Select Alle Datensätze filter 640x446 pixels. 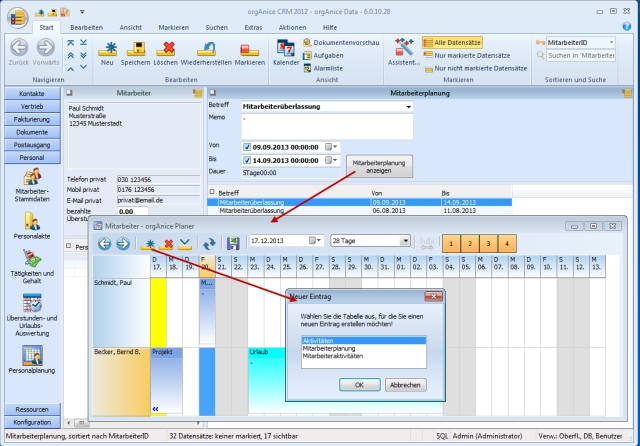click(x=452, y=42)
